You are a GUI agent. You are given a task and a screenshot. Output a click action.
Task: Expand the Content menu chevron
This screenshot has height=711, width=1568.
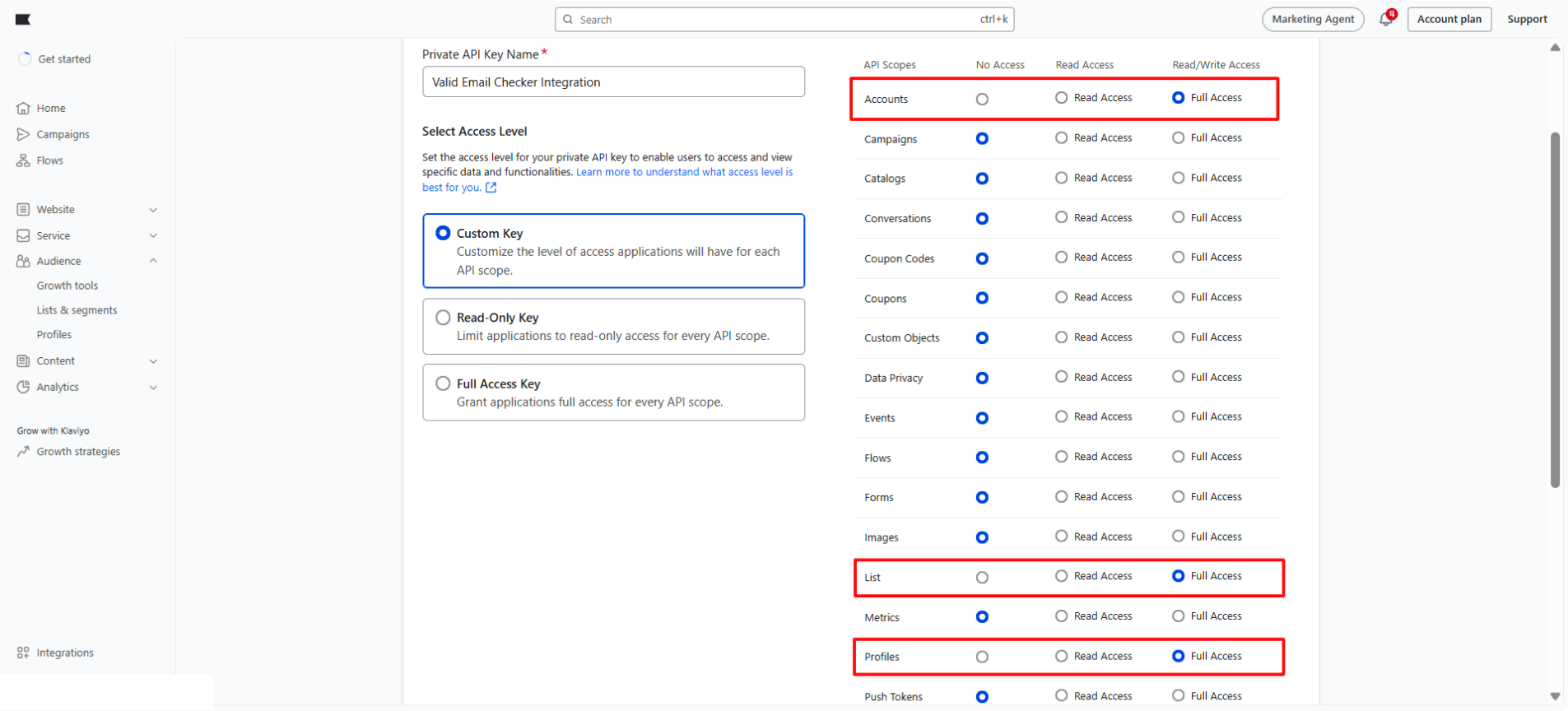pyautogui.click(x=153, y=361)
